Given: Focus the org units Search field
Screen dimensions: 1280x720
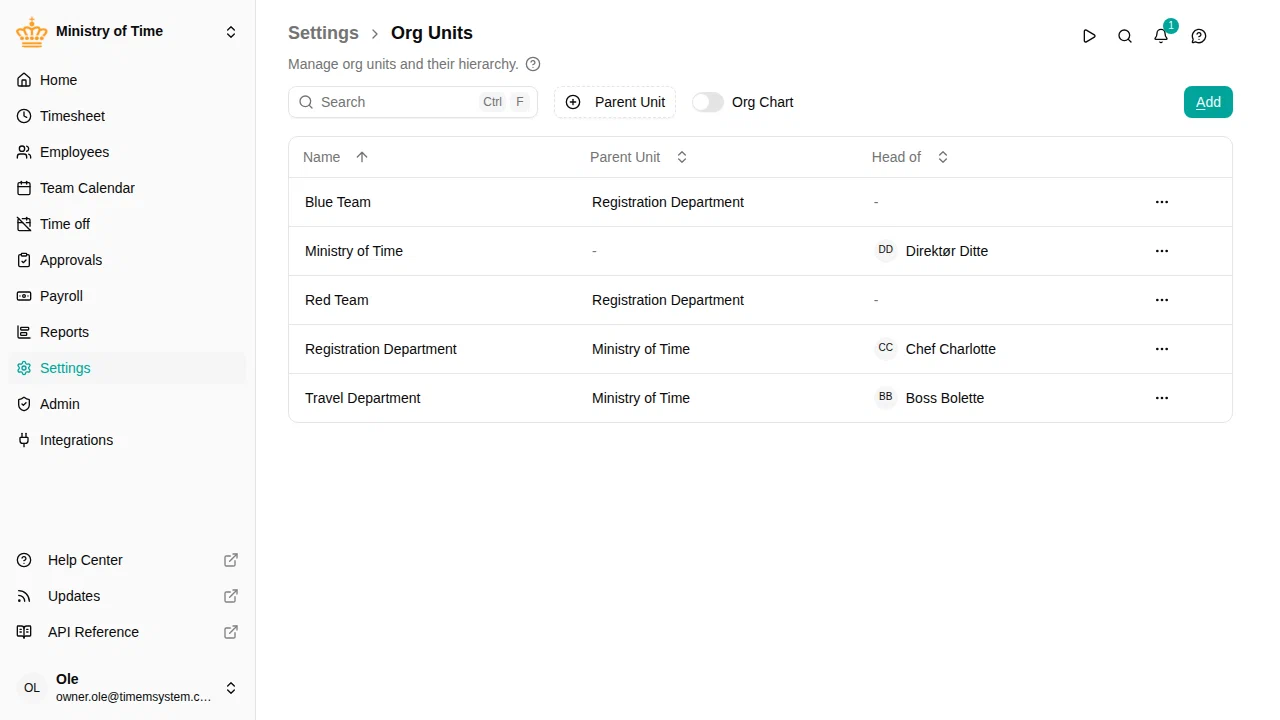Looking at the screenshot, I should pyautogui.click(x=413, y=102).
